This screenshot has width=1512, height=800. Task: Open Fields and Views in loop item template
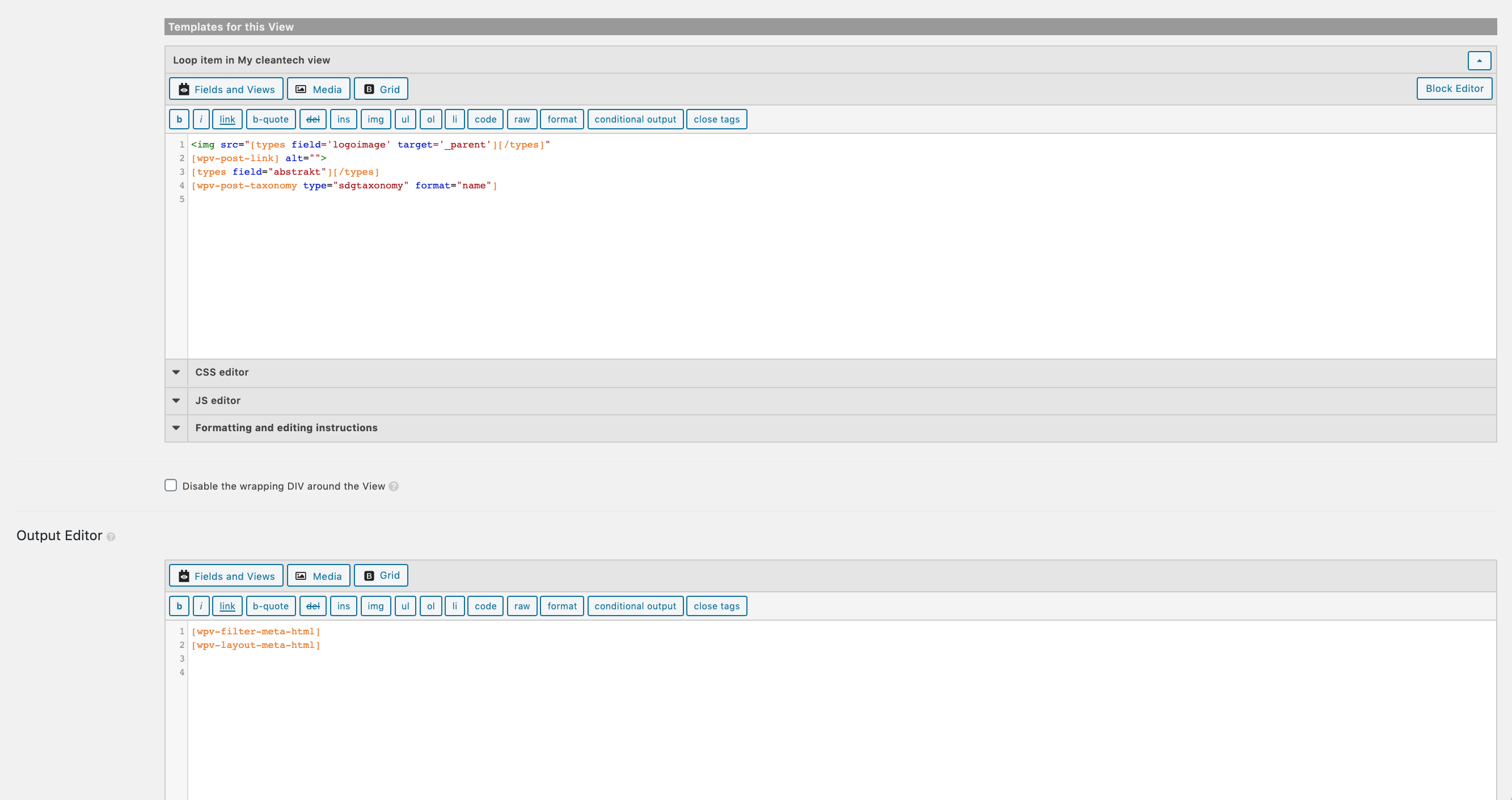[x=226, y=89]
